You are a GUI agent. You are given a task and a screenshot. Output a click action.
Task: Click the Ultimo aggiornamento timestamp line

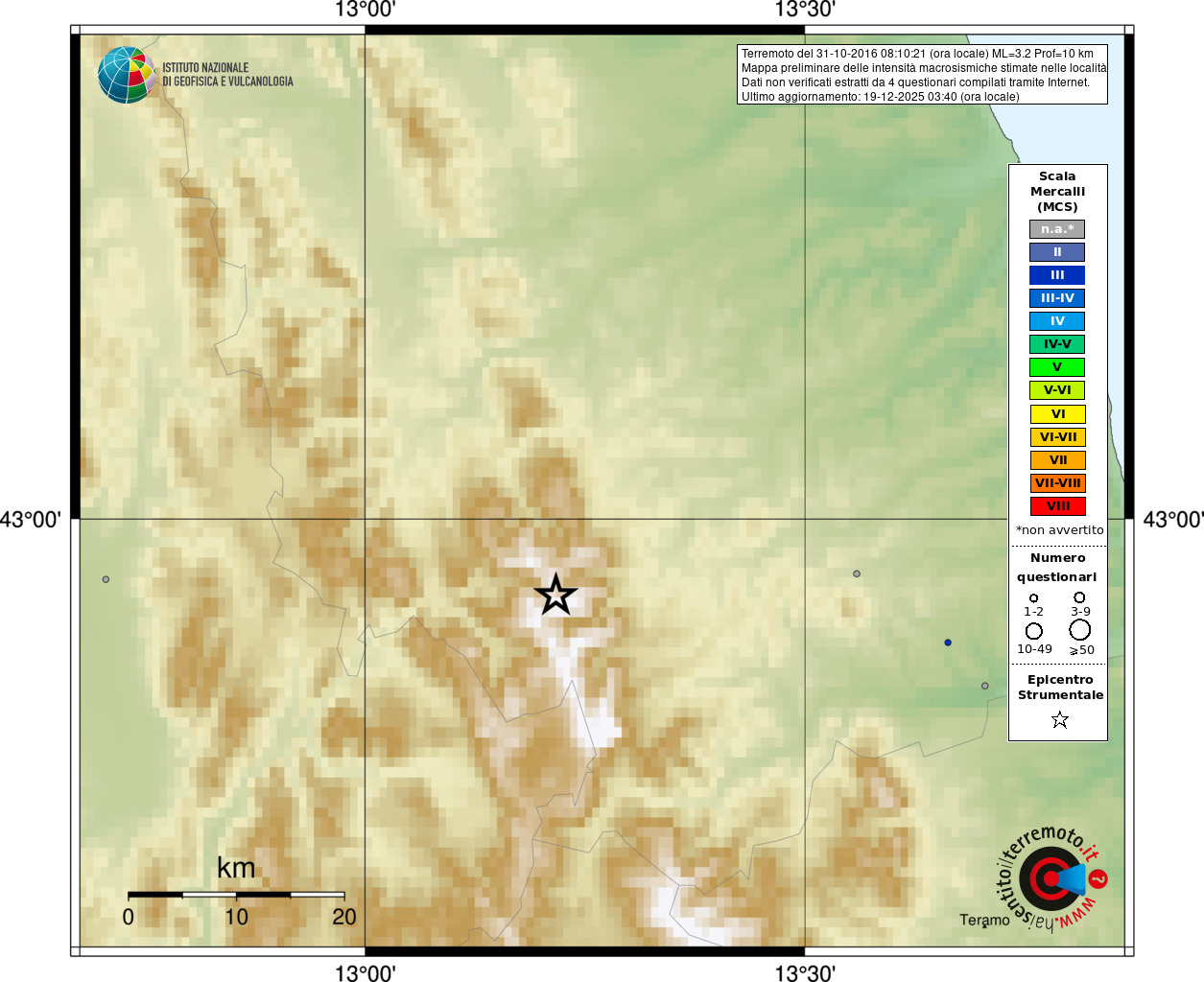tap(880, 97)
